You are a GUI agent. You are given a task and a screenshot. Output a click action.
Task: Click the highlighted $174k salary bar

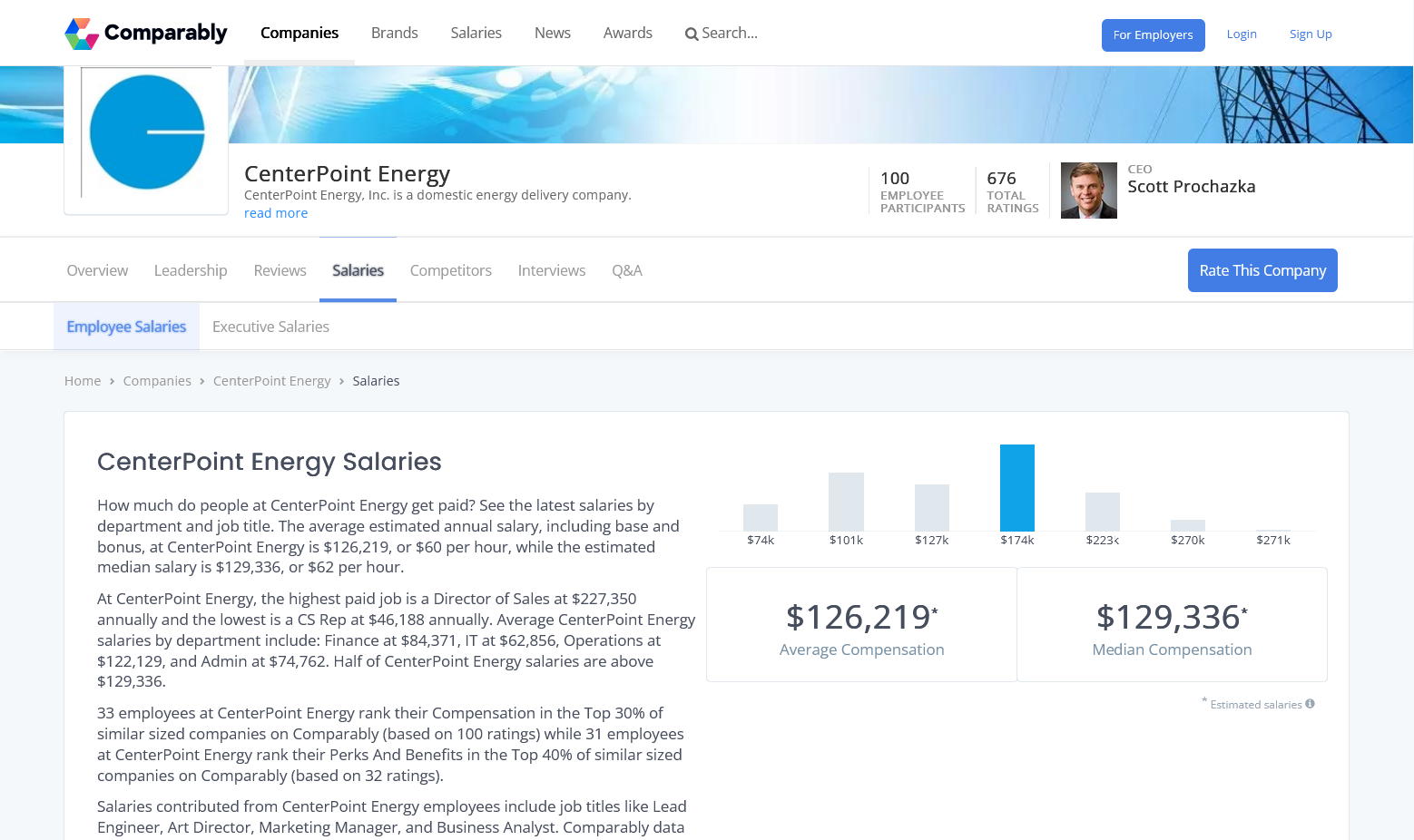[1017, 488]
